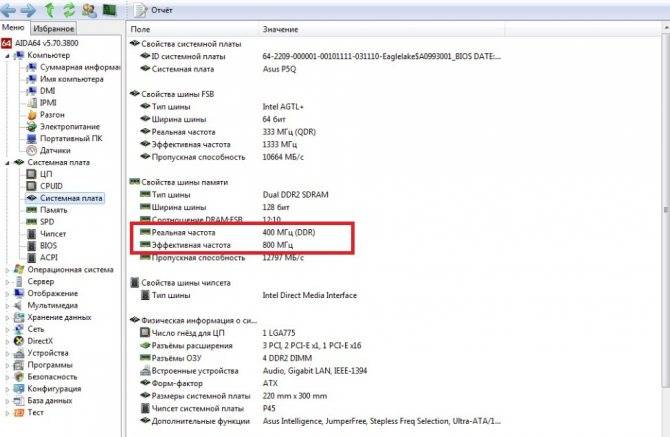This screenshot has width=670, height=437.
Task: Click the Intel AGTL+ value
Action: [x=282, y=107]
